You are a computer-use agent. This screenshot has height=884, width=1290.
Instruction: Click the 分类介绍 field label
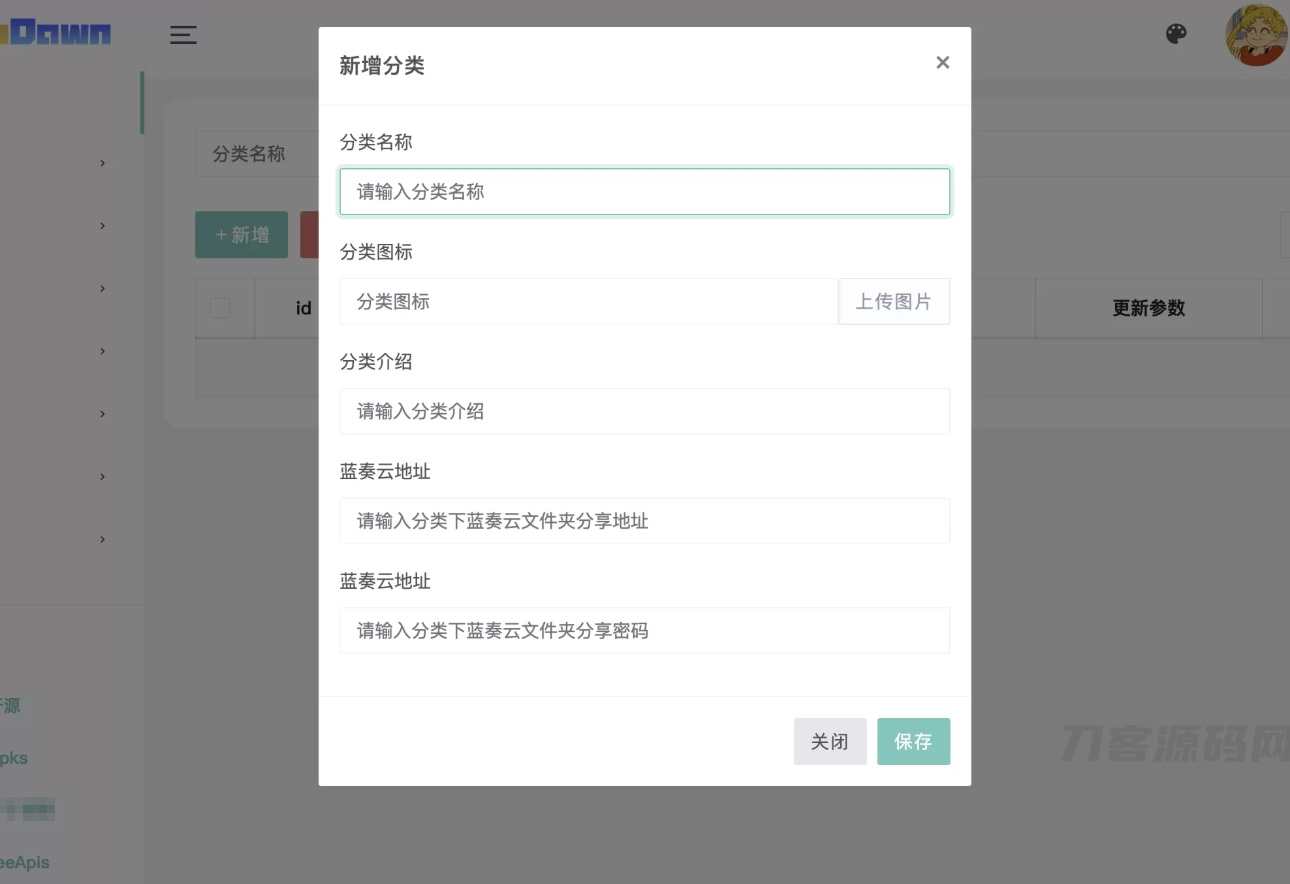pyautogui.click(x=376, y=362)
